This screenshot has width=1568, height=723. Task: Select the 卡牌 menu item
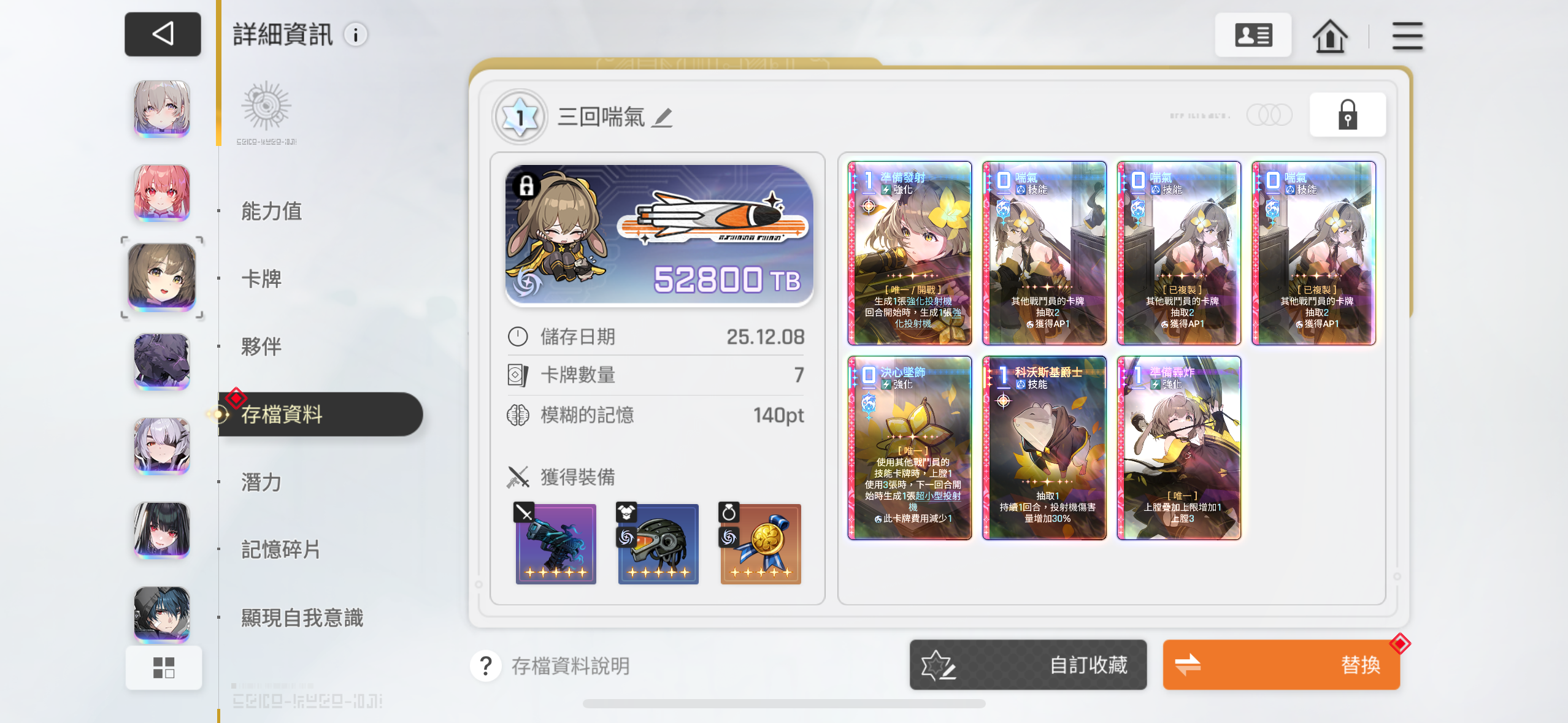pos(261,279)
